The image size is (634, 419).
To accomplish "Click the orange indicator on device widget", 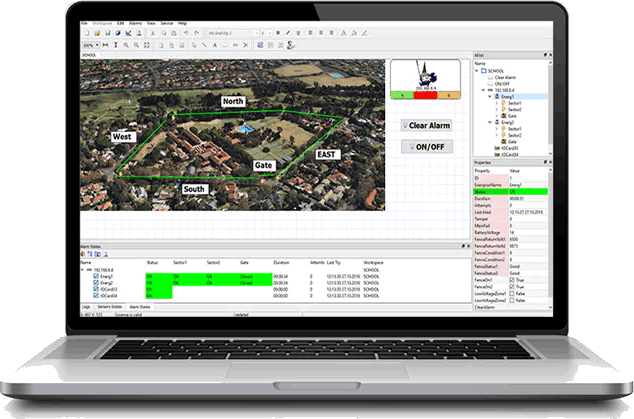I will [x=449, y=95].
